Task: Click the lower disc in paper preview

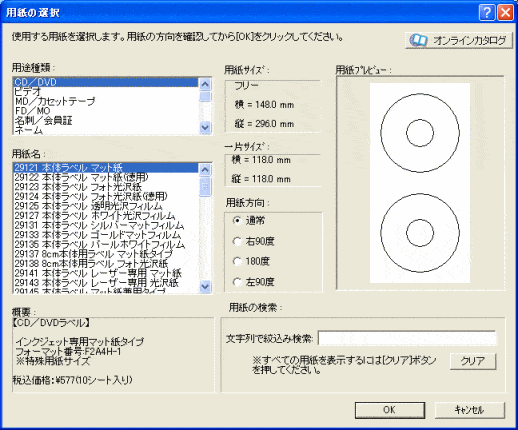Action: 420,233
